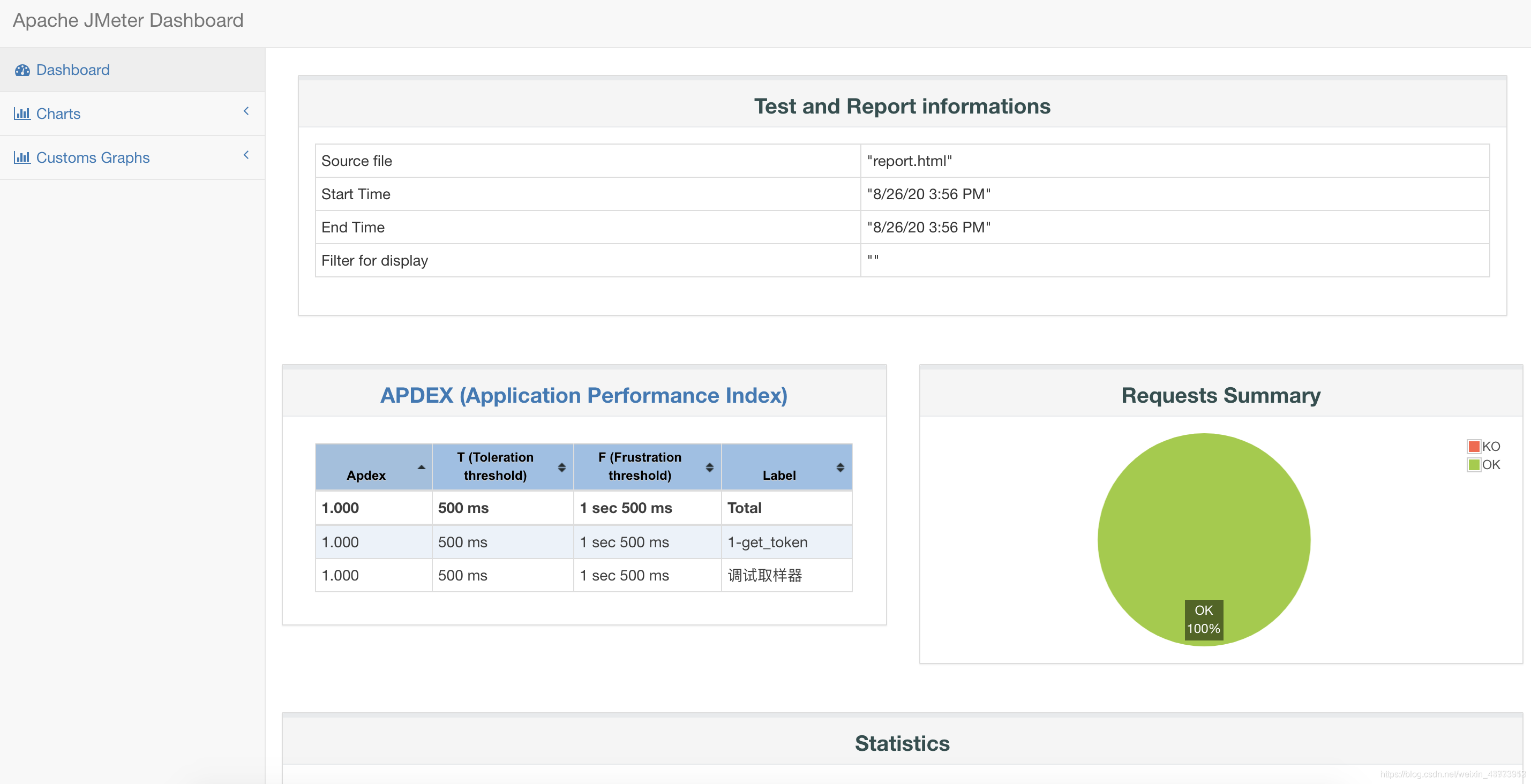The height and width of the screenshot is (784, 1531).
Task: Click the Apache JMeter Dashboard title
Action: coord(128,20)
